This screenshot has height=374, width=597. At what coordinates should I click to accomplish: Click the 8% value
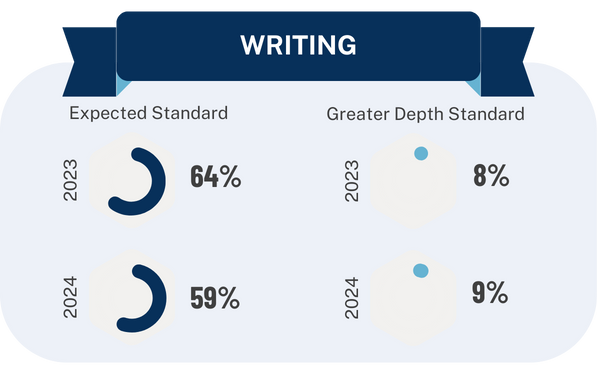point(491,175)
